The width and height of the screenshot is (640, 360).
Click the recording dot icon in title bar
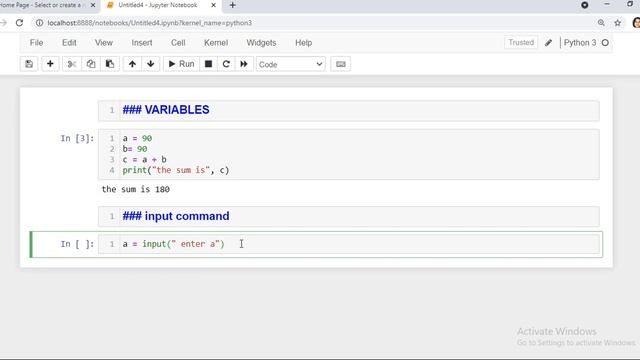(584, 5)
